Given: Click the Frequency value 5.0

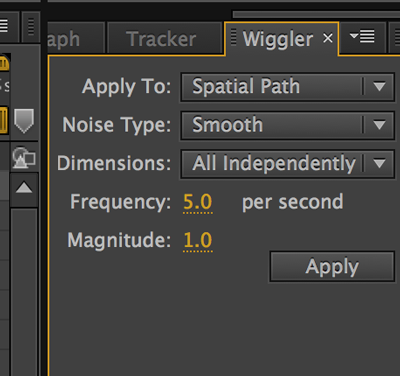Looking at the screenshot, I should point(198,202).
